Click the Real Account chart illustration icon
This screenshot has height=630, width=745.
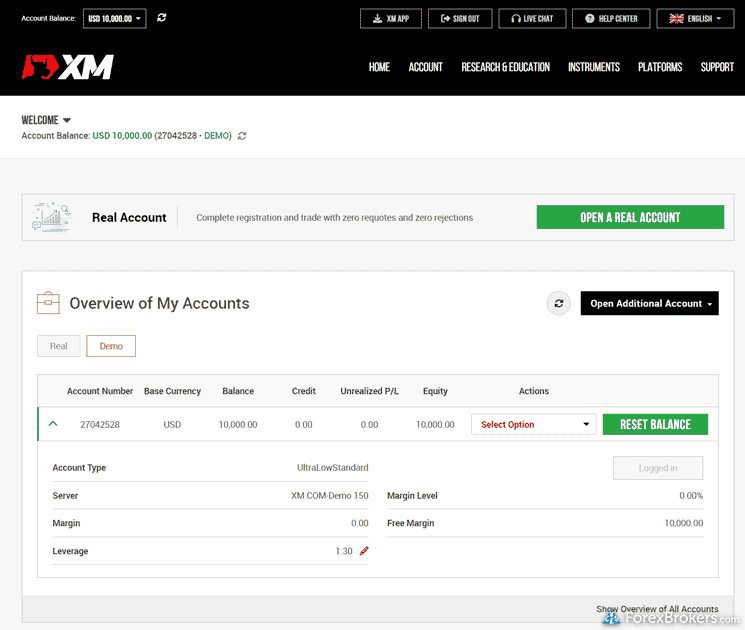52,217
